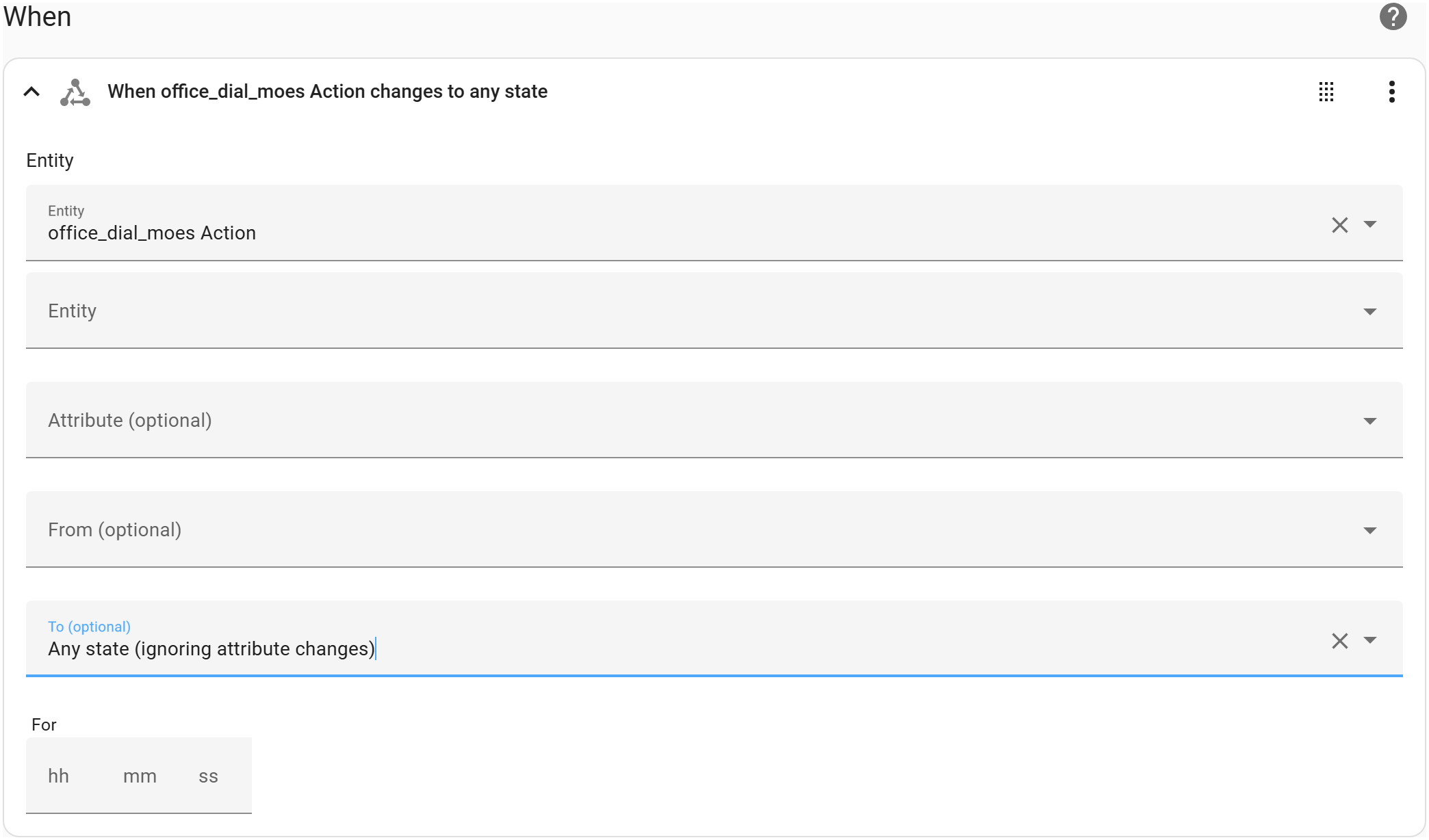Open the three-dot trigger menu

(x=1391, y=92)
